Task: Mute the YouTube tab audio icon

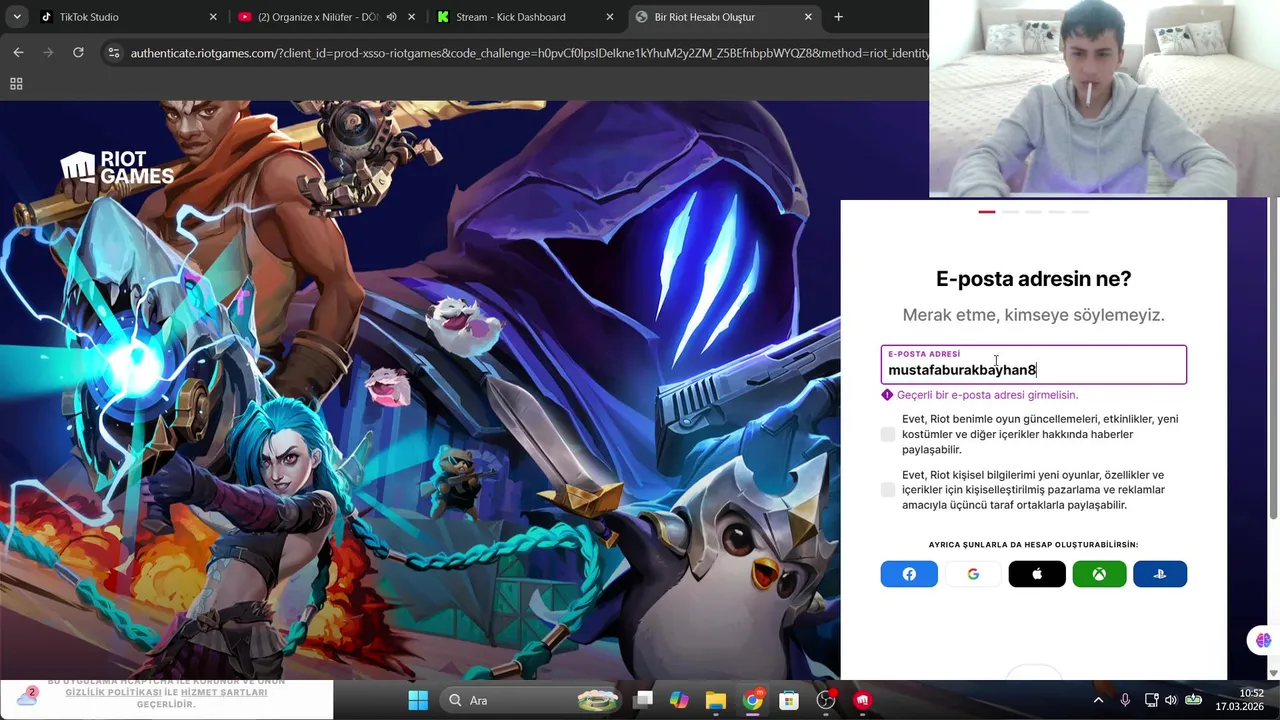Action: 391,17
